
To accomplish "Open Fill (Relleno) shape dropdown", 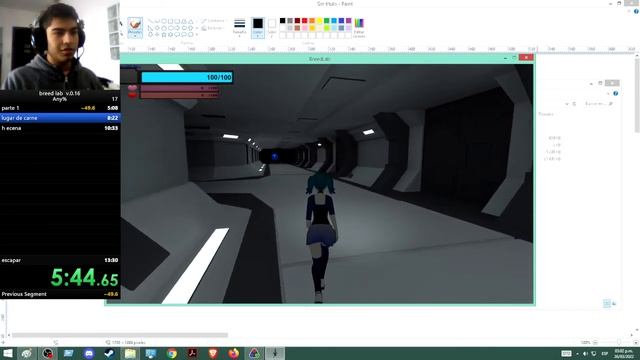I will 213,28.
